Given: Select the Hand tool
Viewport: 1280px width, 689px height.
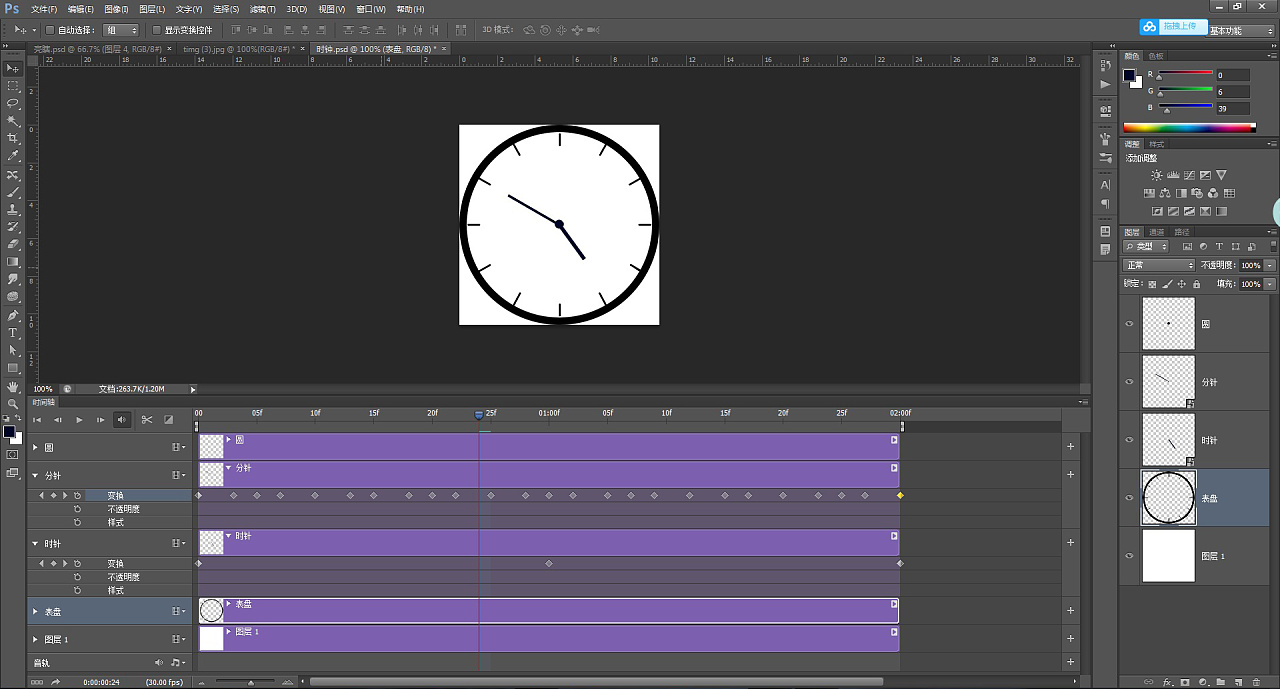Looking at the screenshot, I should [x=13, y=386].
